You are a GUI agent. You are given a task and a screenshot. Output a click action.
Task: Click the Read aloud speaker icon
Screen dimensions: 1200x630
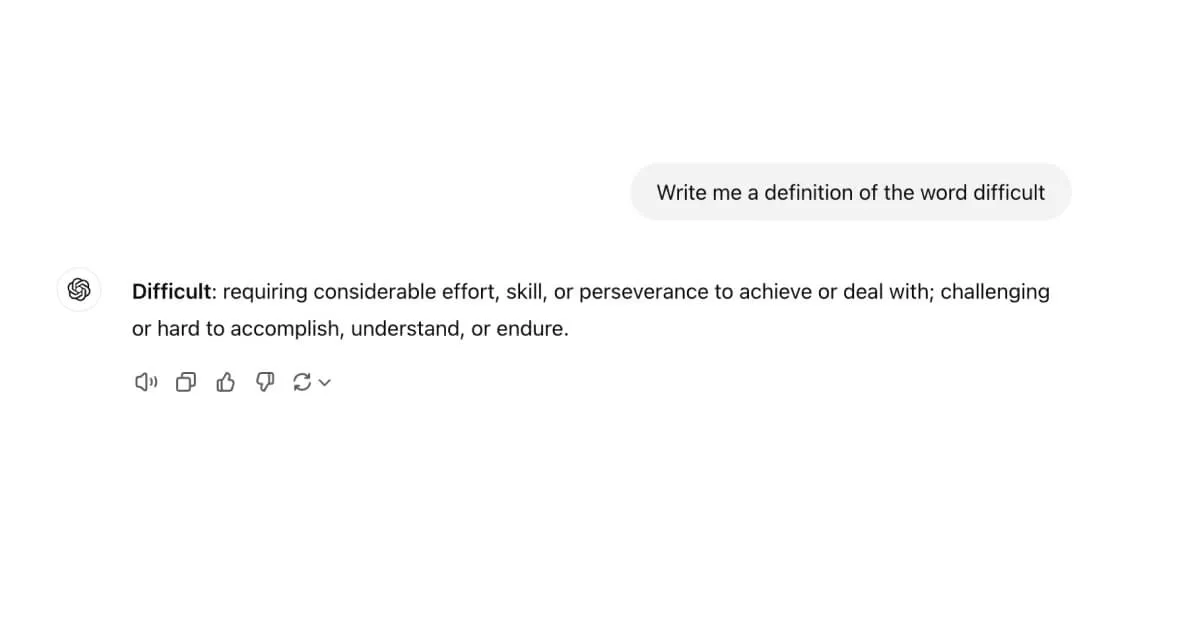[146, 382]
